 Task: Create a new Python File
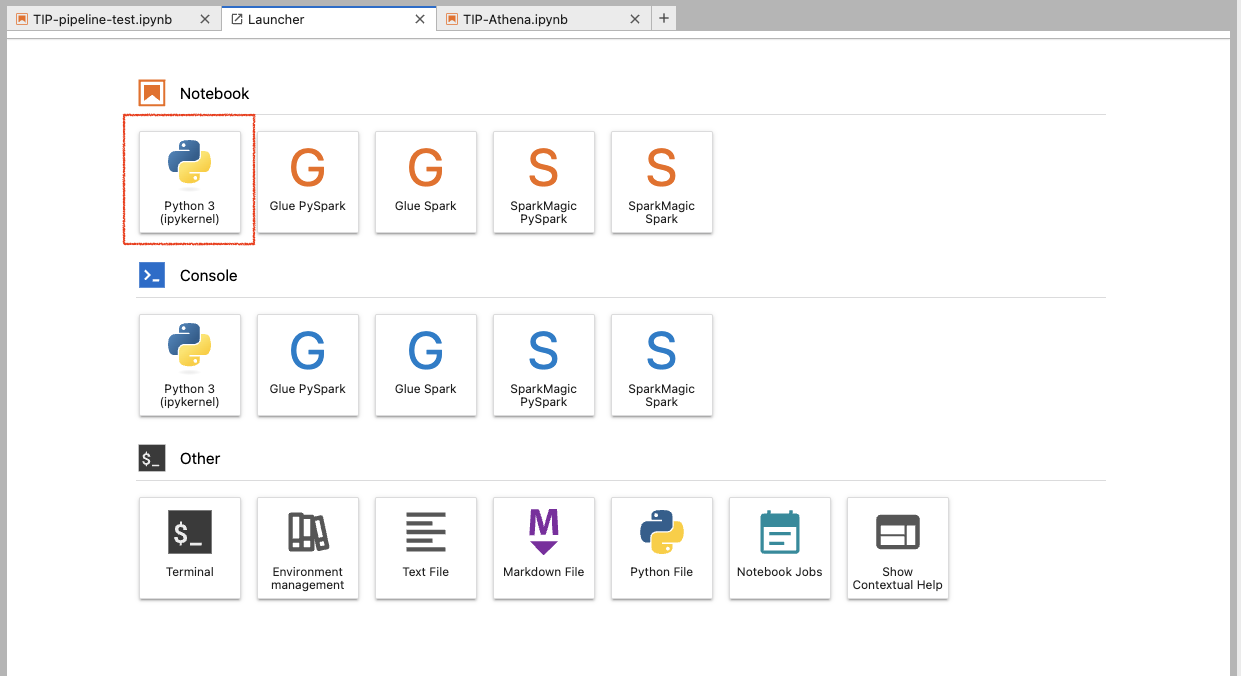point(662,548)
